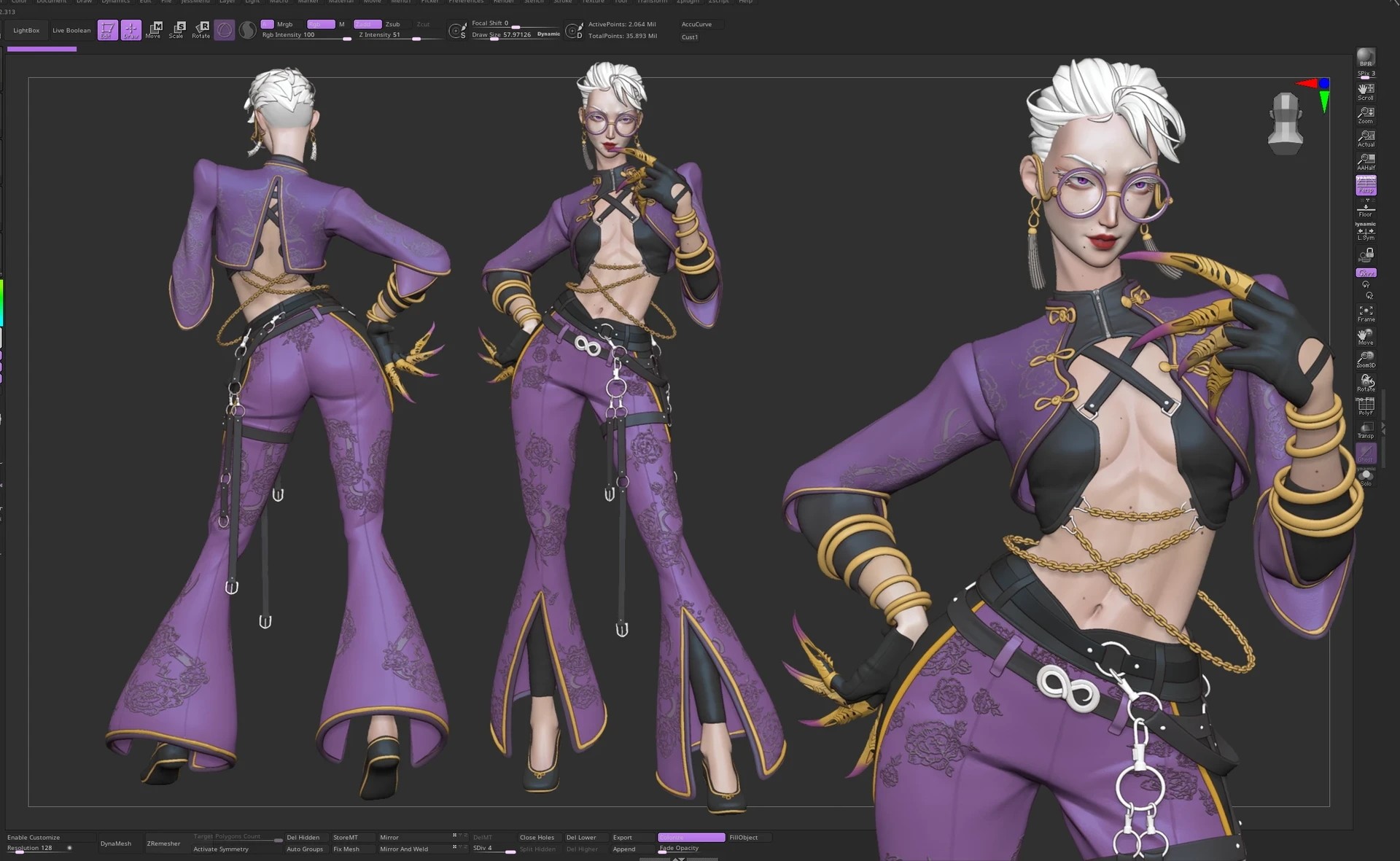Select the Scale transform tool
Screen dimensions: 1400x861
(x=176, y=29)
